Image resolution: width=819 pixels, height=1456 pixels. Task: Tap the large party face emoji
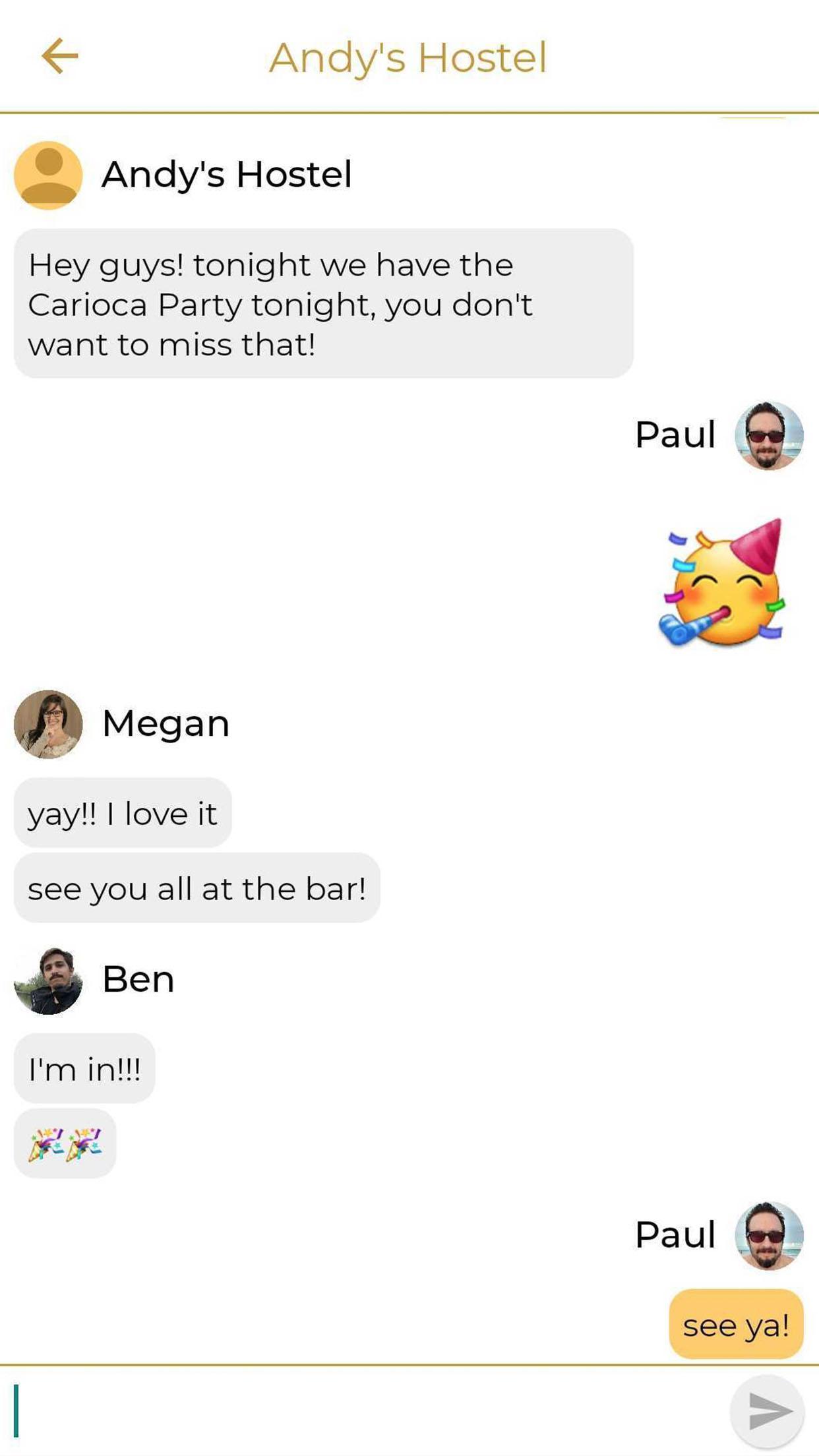point(722,583)
